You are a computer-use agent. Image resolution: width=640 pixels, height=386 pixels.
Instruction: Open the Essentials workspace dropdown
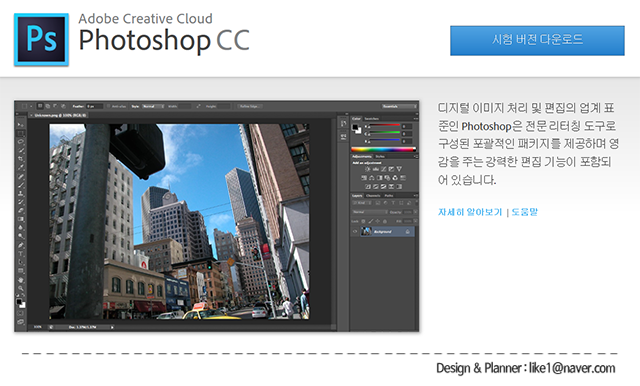(x=400, y=106)
